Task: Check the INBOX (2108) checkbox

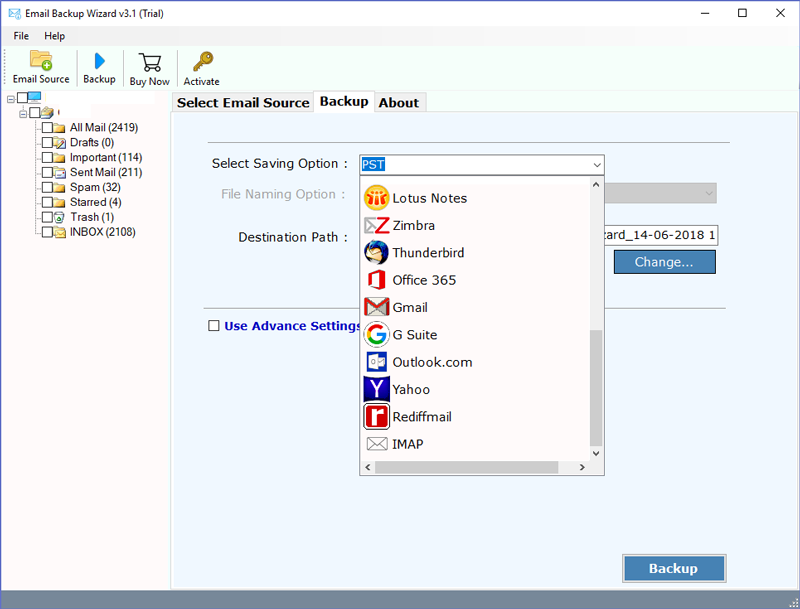Action: coord(47,232)
